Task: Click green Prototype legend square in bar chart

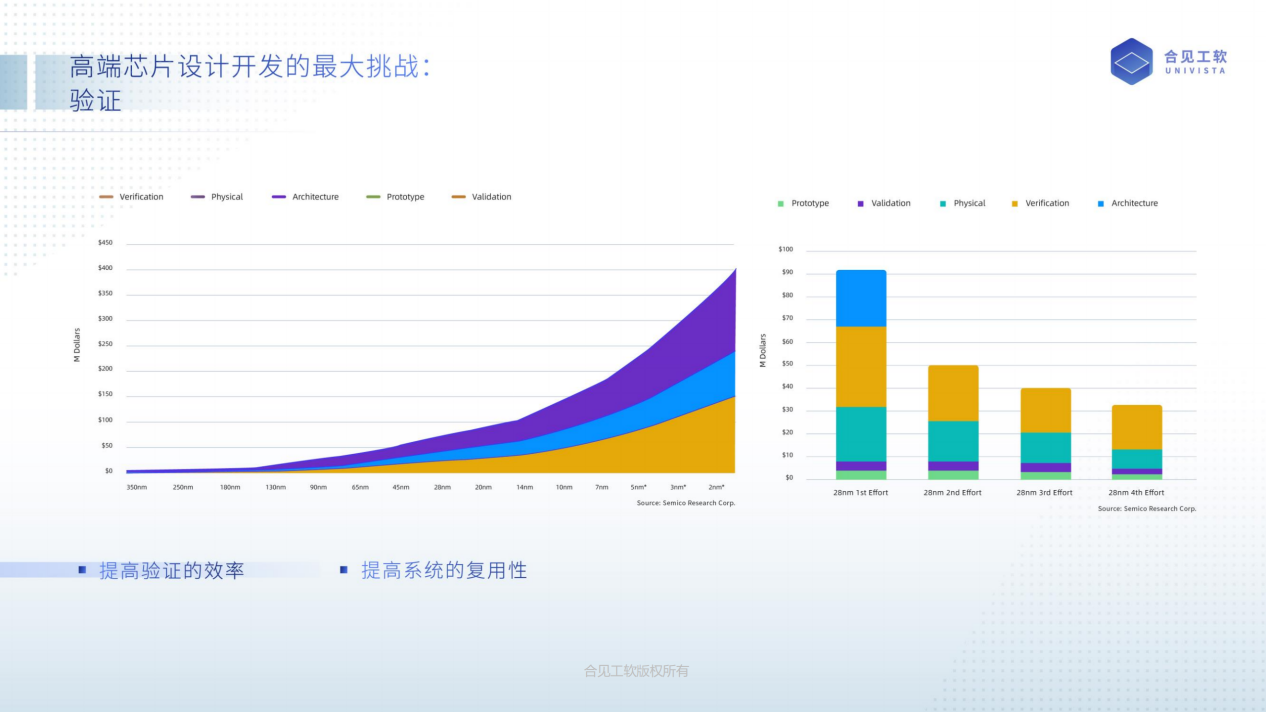Action: [x=781, y=204]
